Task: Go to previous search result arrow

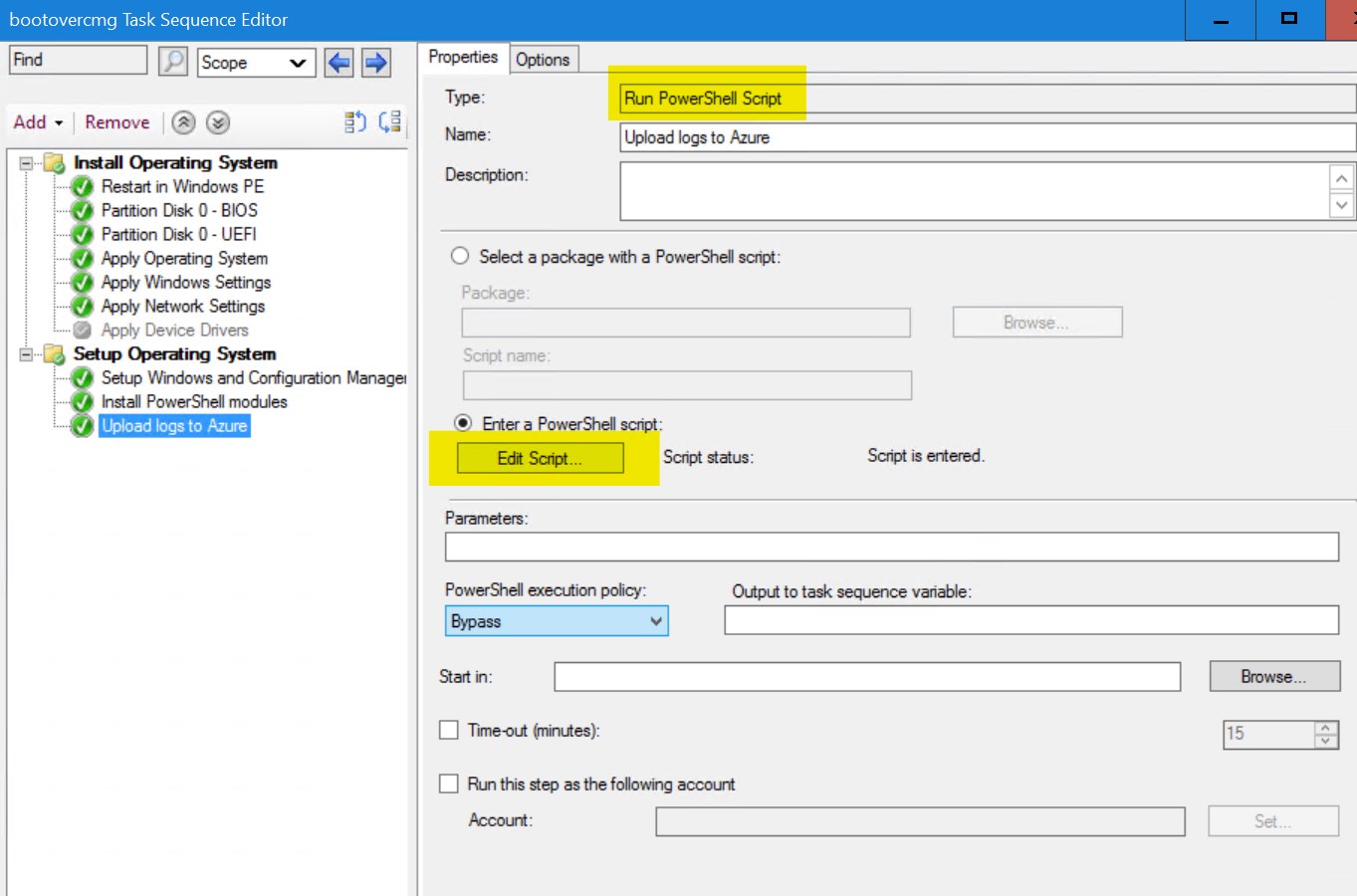Action: click(339, 63)
